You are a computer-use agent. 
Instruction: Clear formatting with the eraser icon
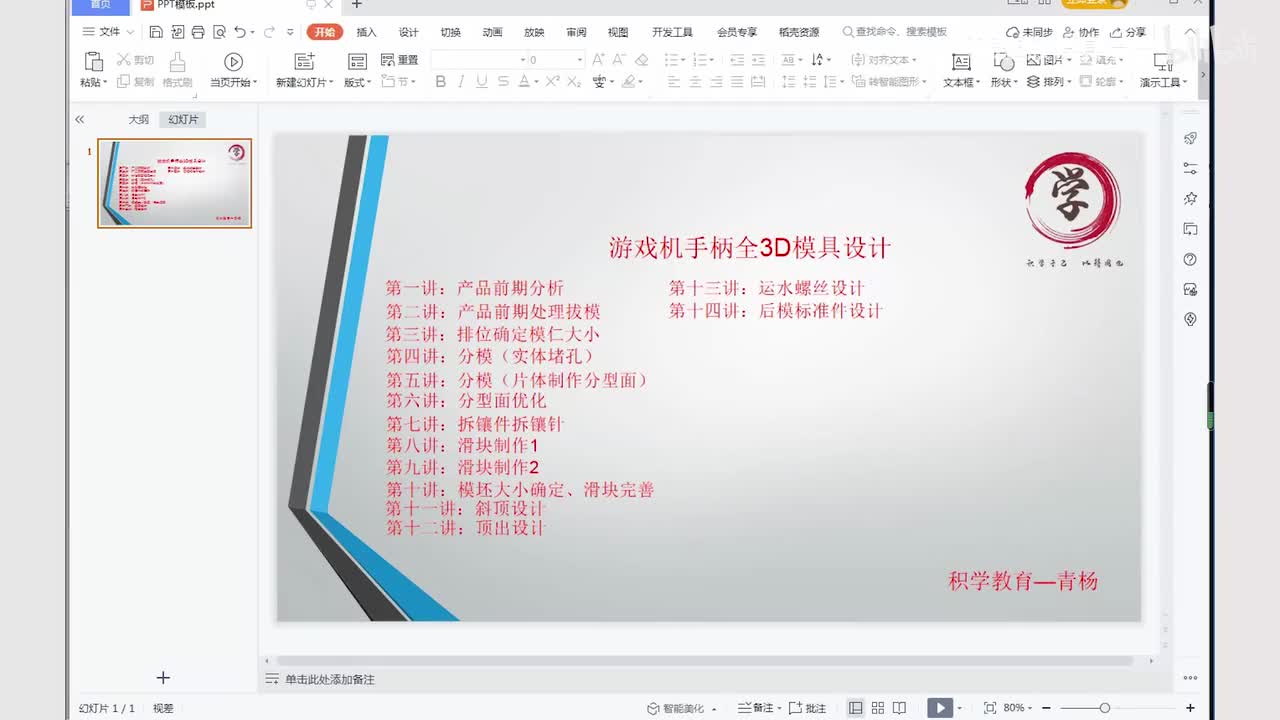(641, 60)
